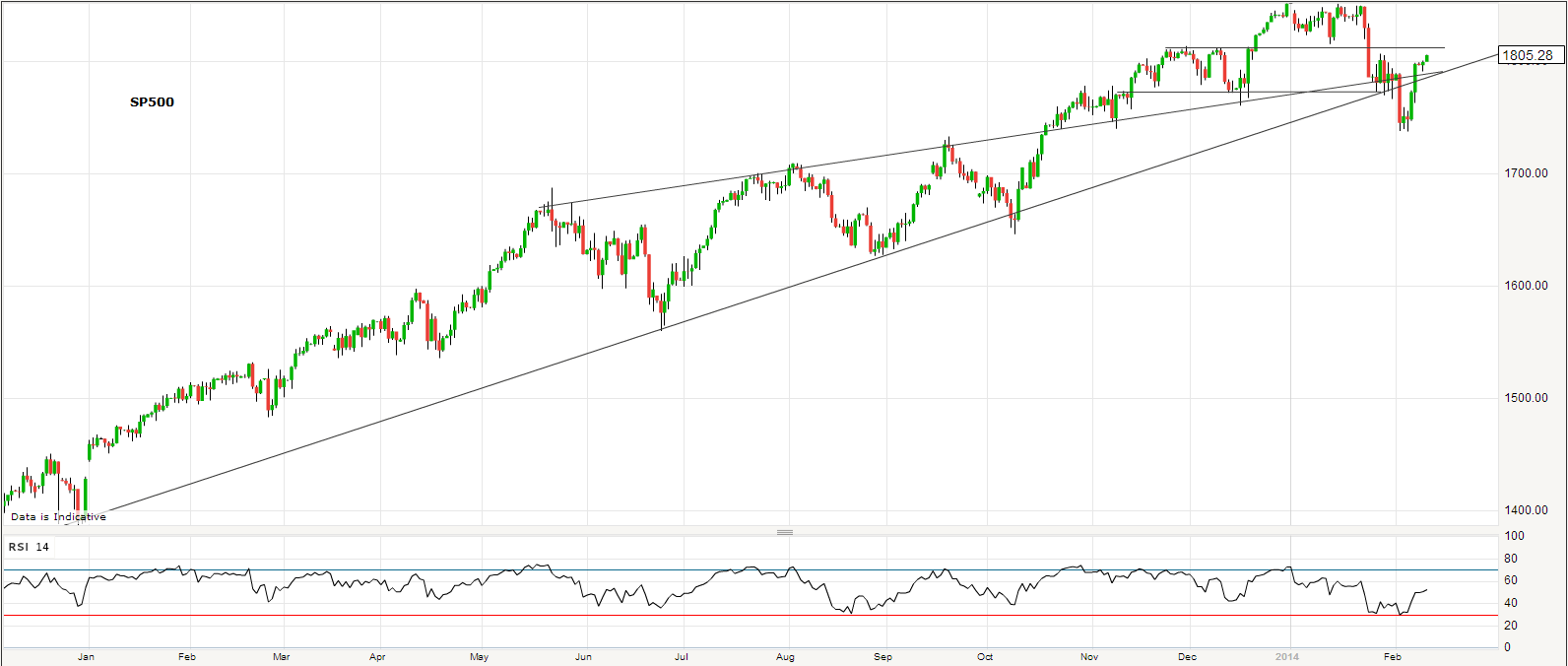Click the pane divider handle above RSI
Image resolution: width=1568 pixels, height=666 pixels.
click(785, 532)
